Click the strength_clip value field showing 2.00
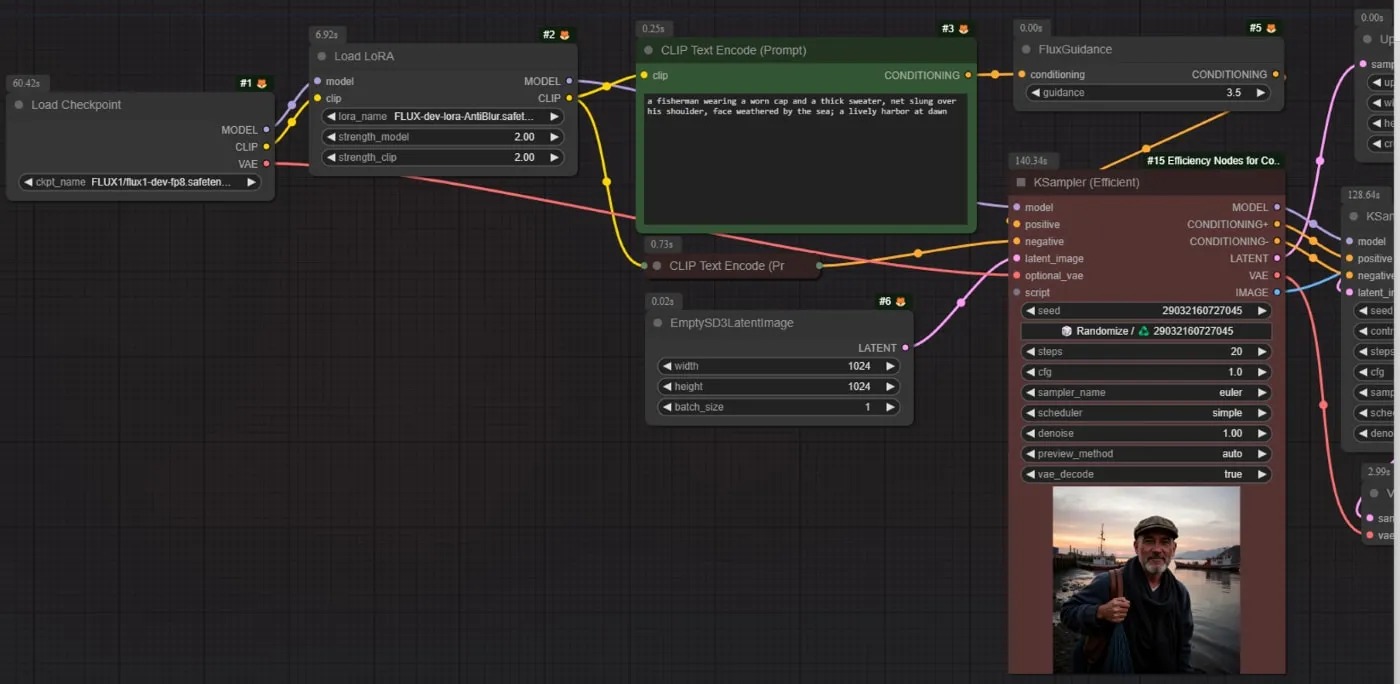 (x=443, y=157)
